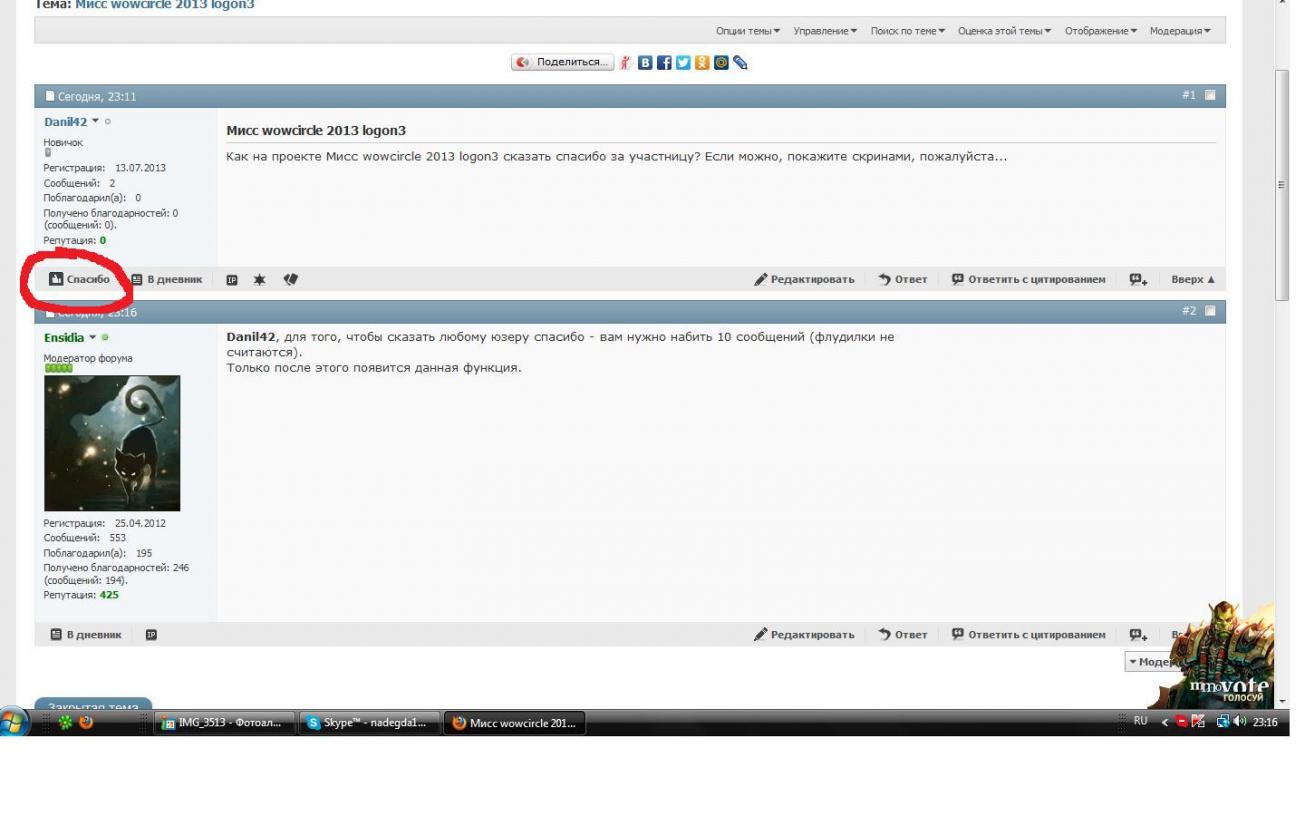Open the Отображение menu
Screen dimensions: 1305x816
[1101, 31]
